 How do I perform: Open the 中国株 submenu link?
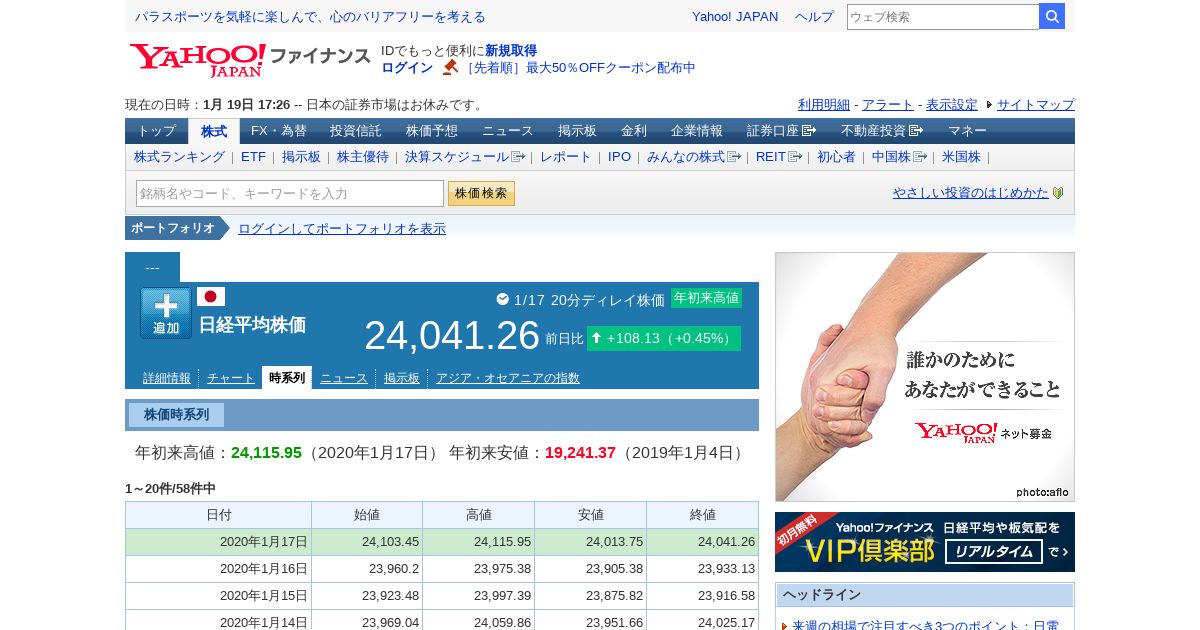[898, 157]
